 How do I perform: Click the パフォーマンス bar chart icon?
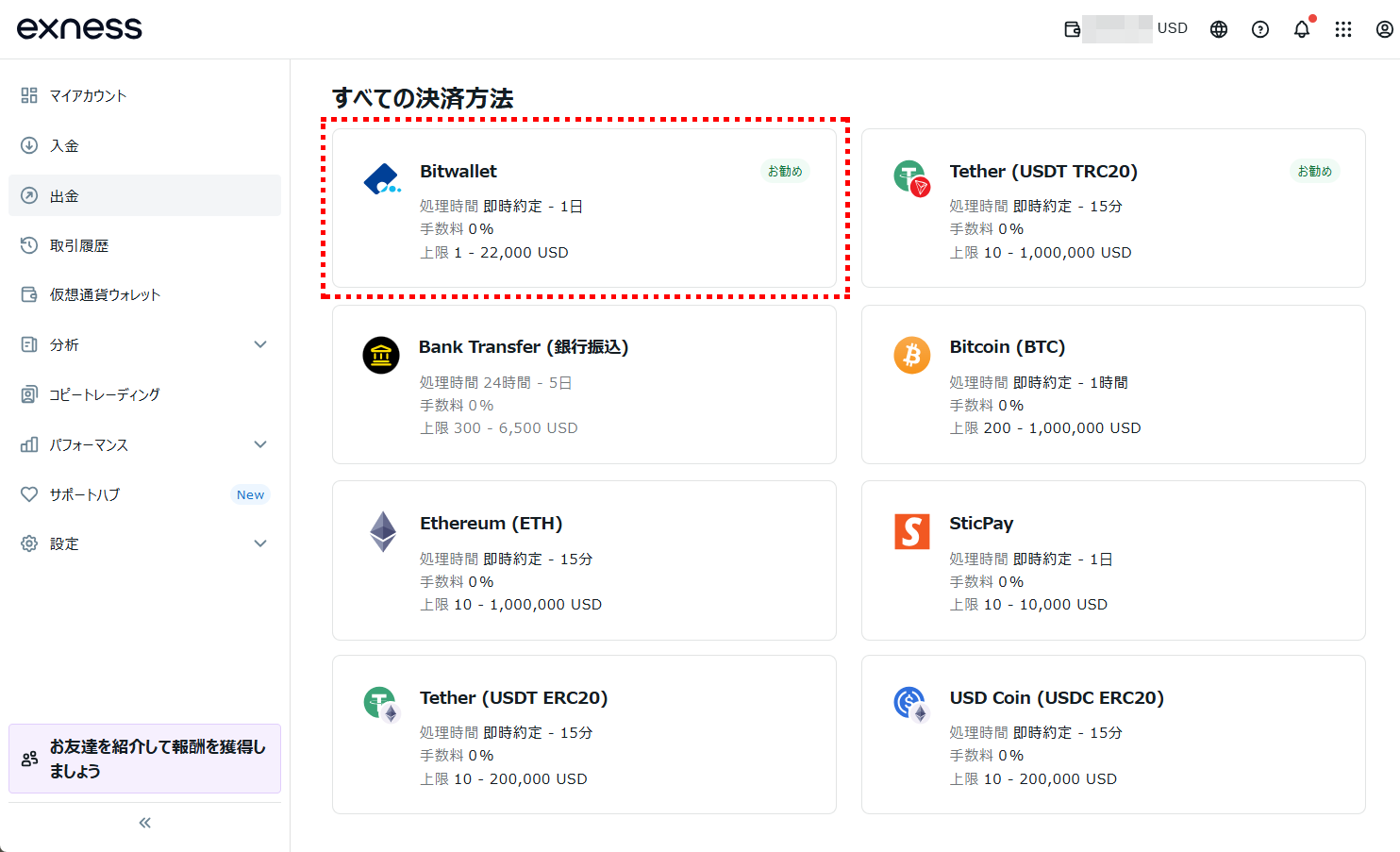(29, 444)
